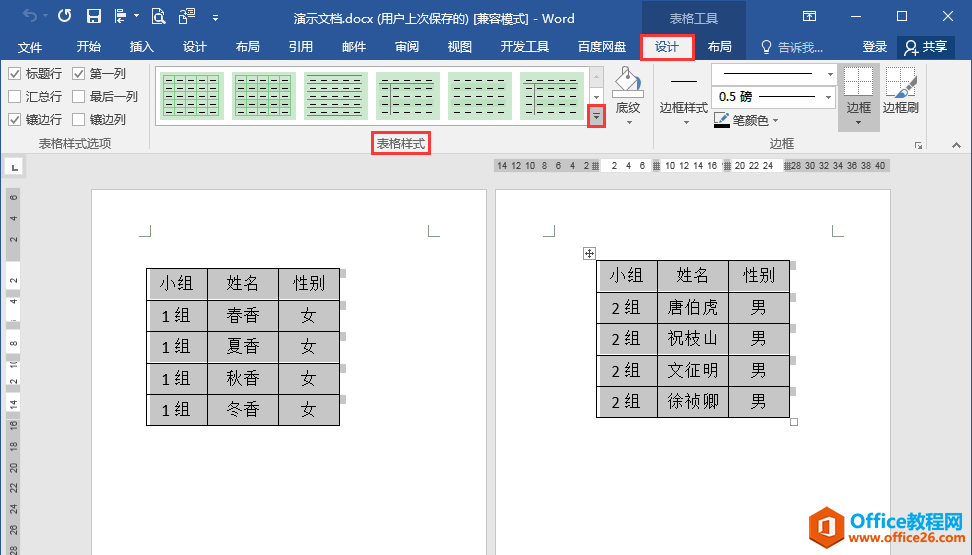Click the 告诉我 (Tell me) search box
972x555 pixels.
click(x=793, y=47)
